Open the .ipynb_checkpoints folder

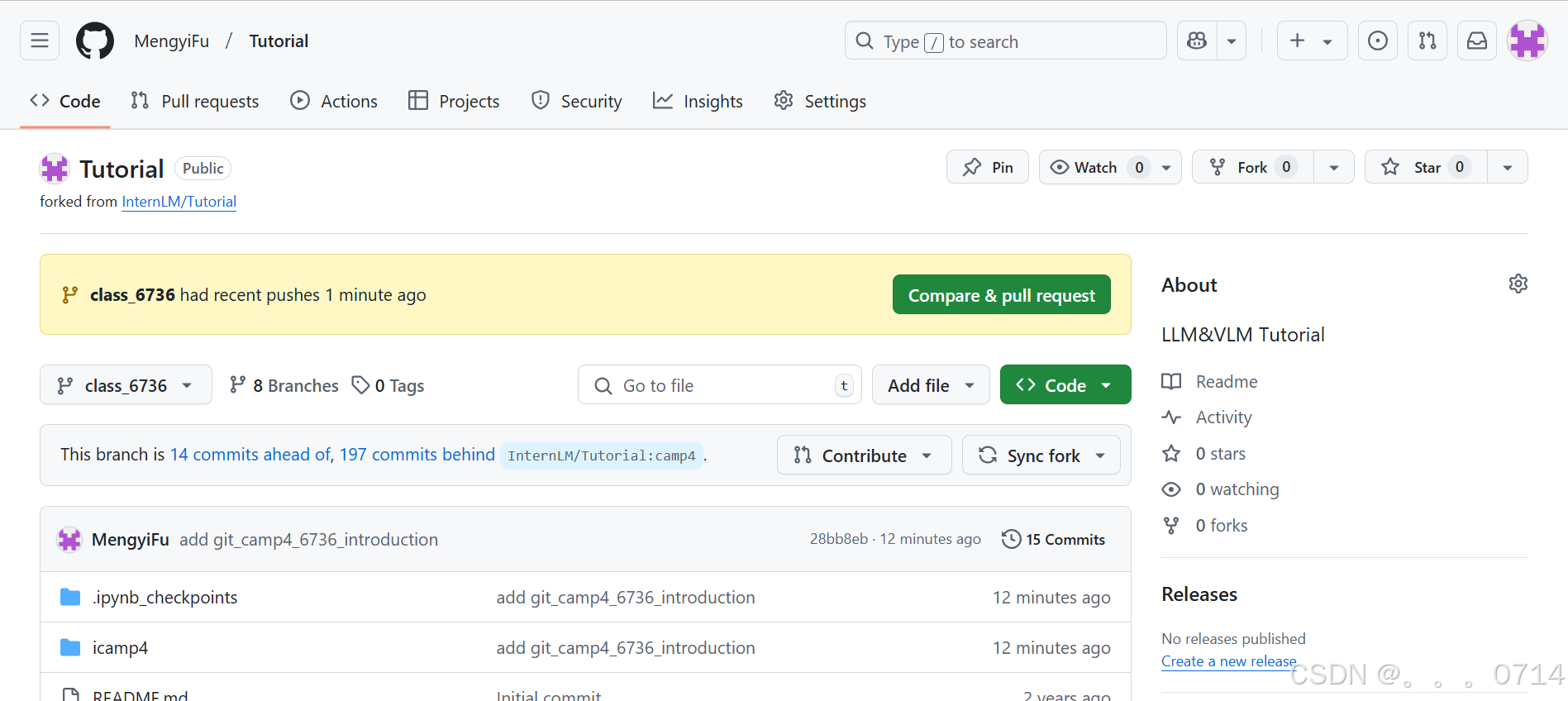pos(164,598)
